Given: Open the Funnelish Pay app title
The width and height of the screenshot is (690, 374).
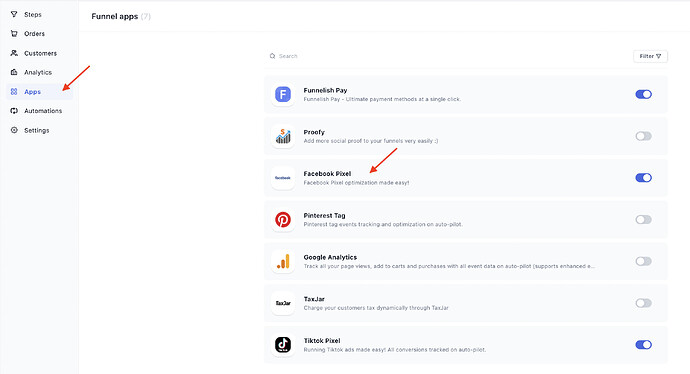Looking at the screenshot, I should tap(325, 90).
